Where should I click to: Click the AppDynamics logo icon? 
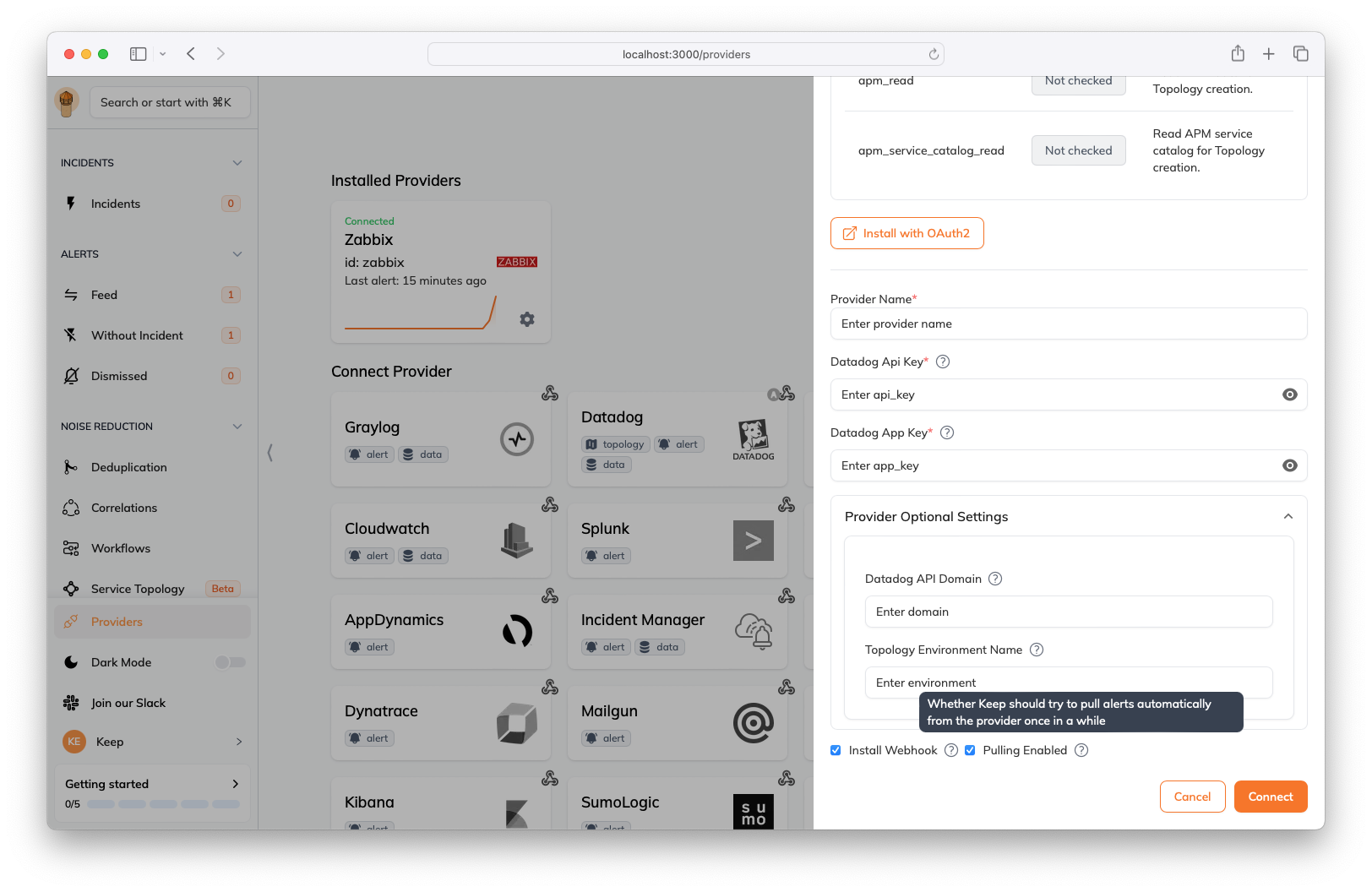(x=517, y=631)
